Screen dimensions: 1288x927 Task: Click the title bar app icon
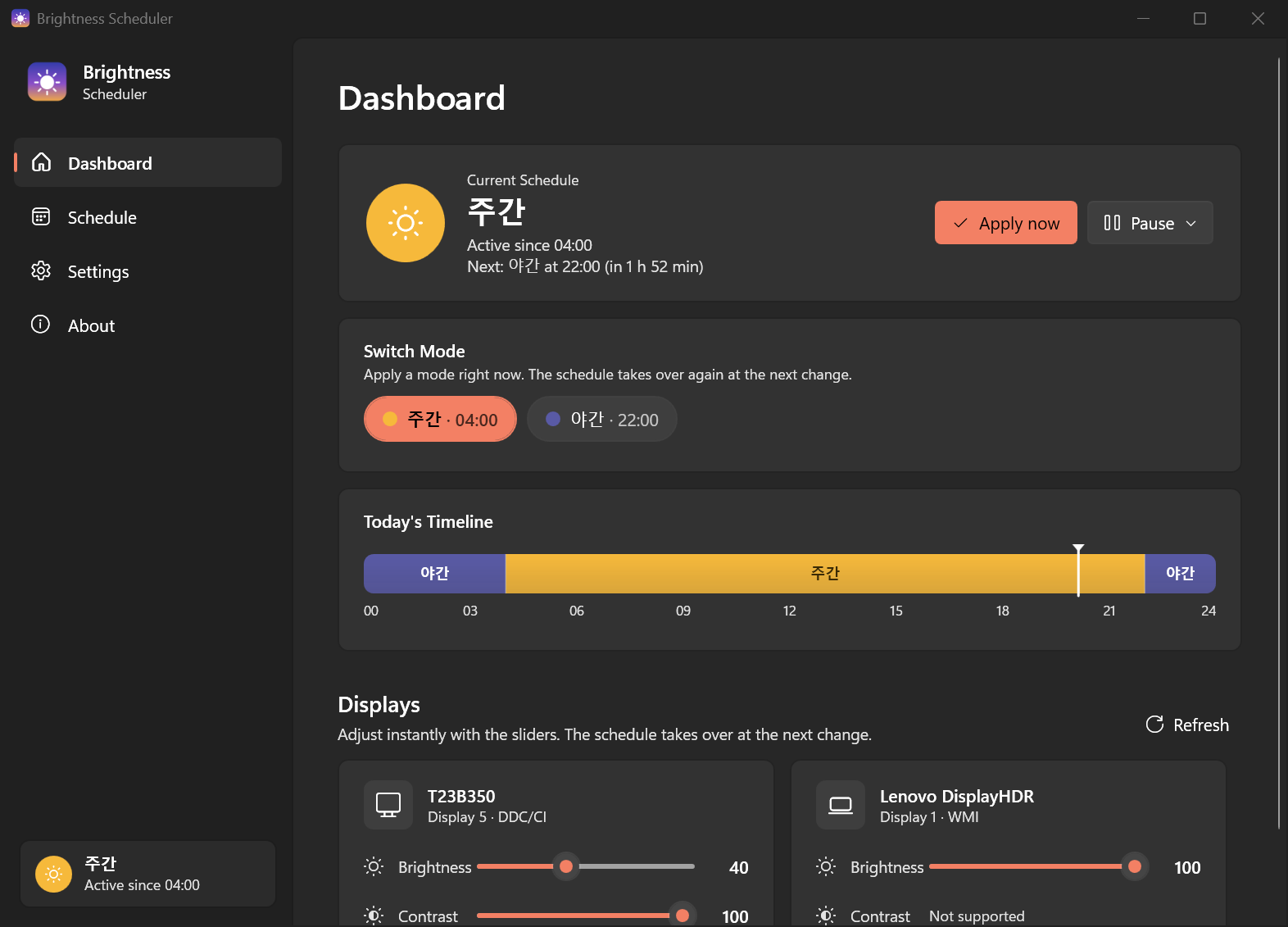[20, 18]
